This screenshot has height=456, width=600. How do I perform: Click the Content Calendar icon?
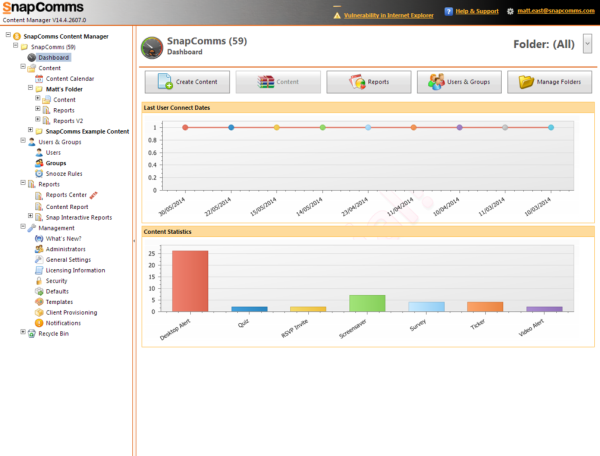tap(39, 79)
